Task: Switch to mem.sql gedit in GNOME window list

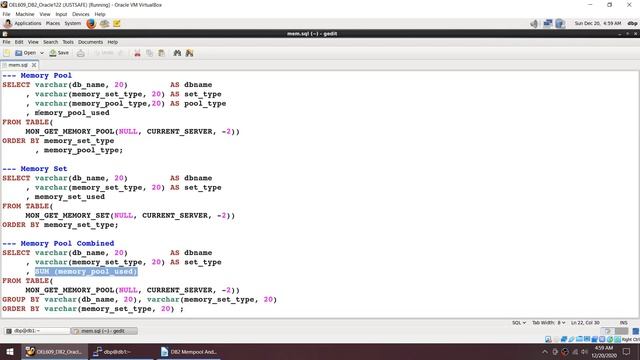Action: (104, 331)
